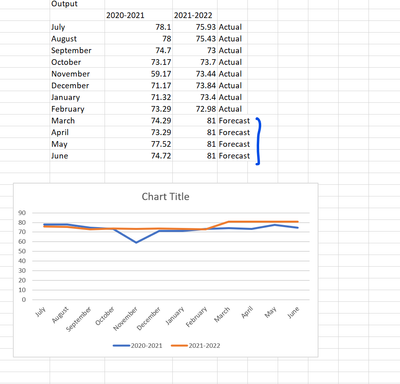Select the July row label cell

click(77, 27)
